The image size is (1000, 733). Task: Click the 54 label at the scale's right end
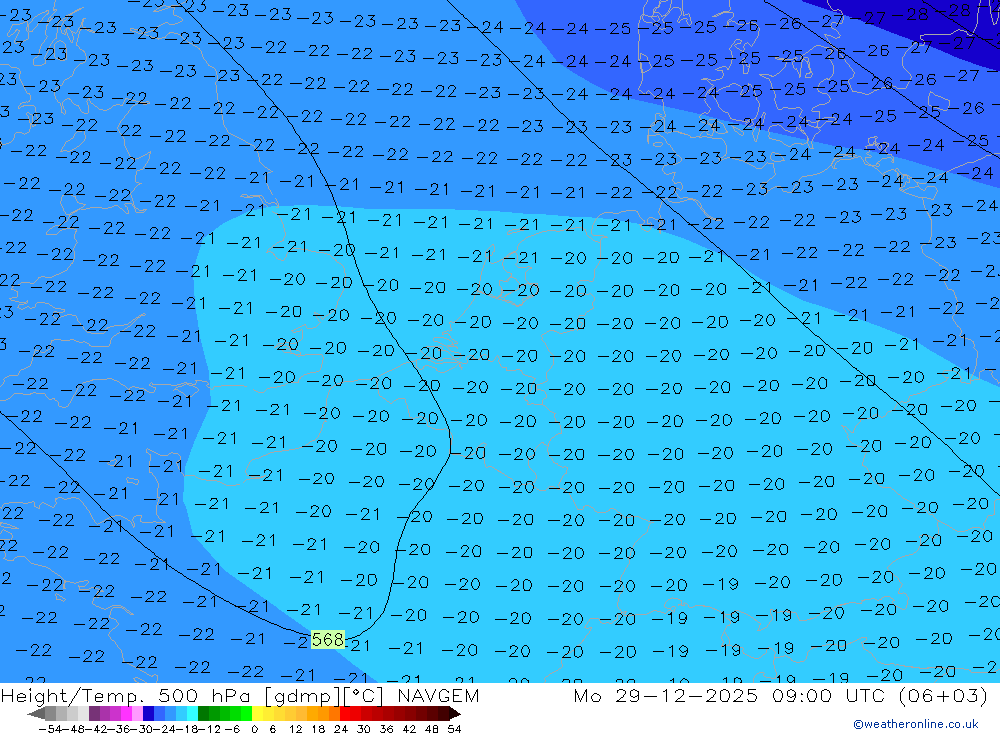point(454,729)
